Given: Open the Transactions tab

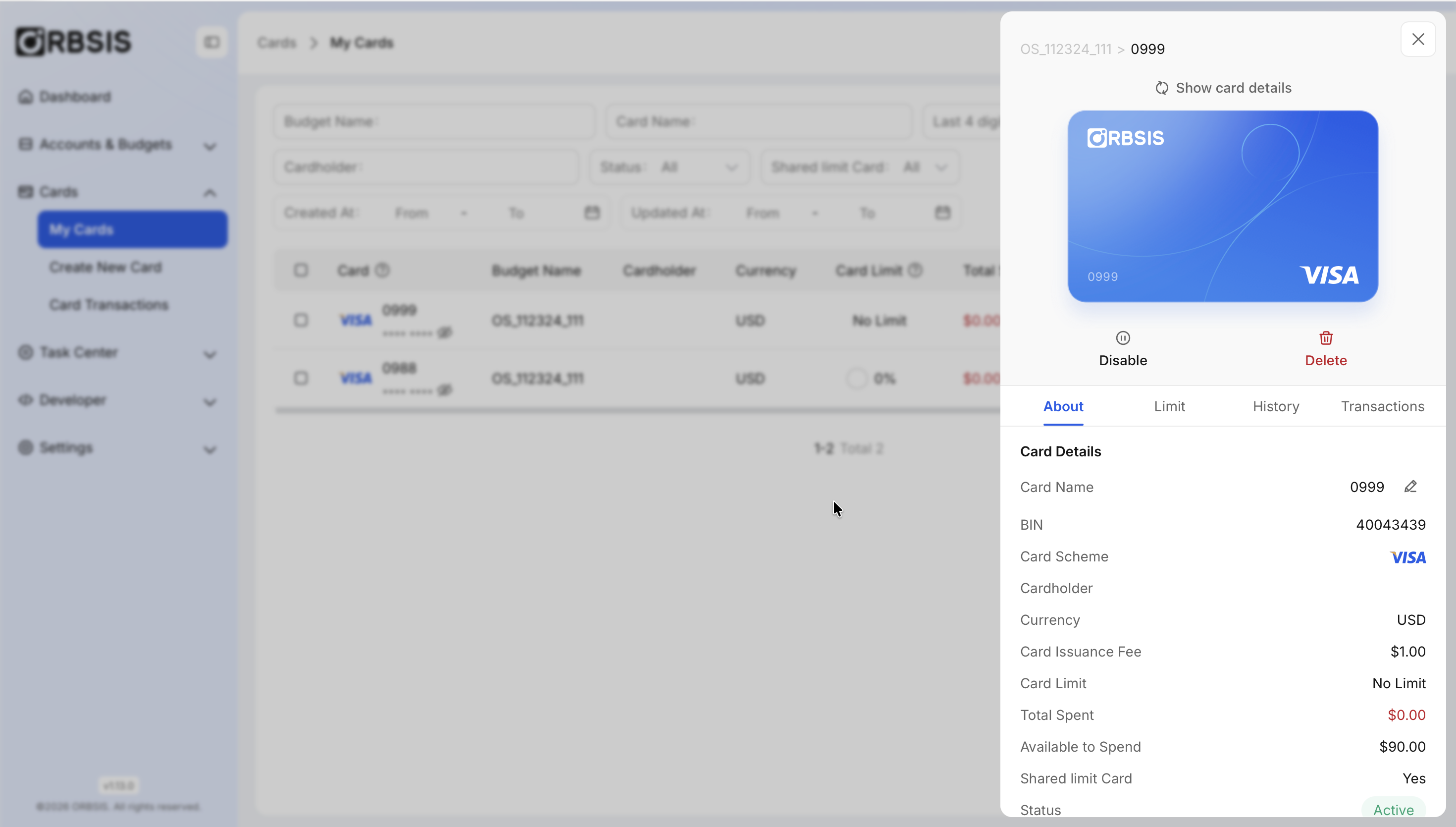Looking at the screenshot, I should pyautogui.click(x=1382, y=406).
